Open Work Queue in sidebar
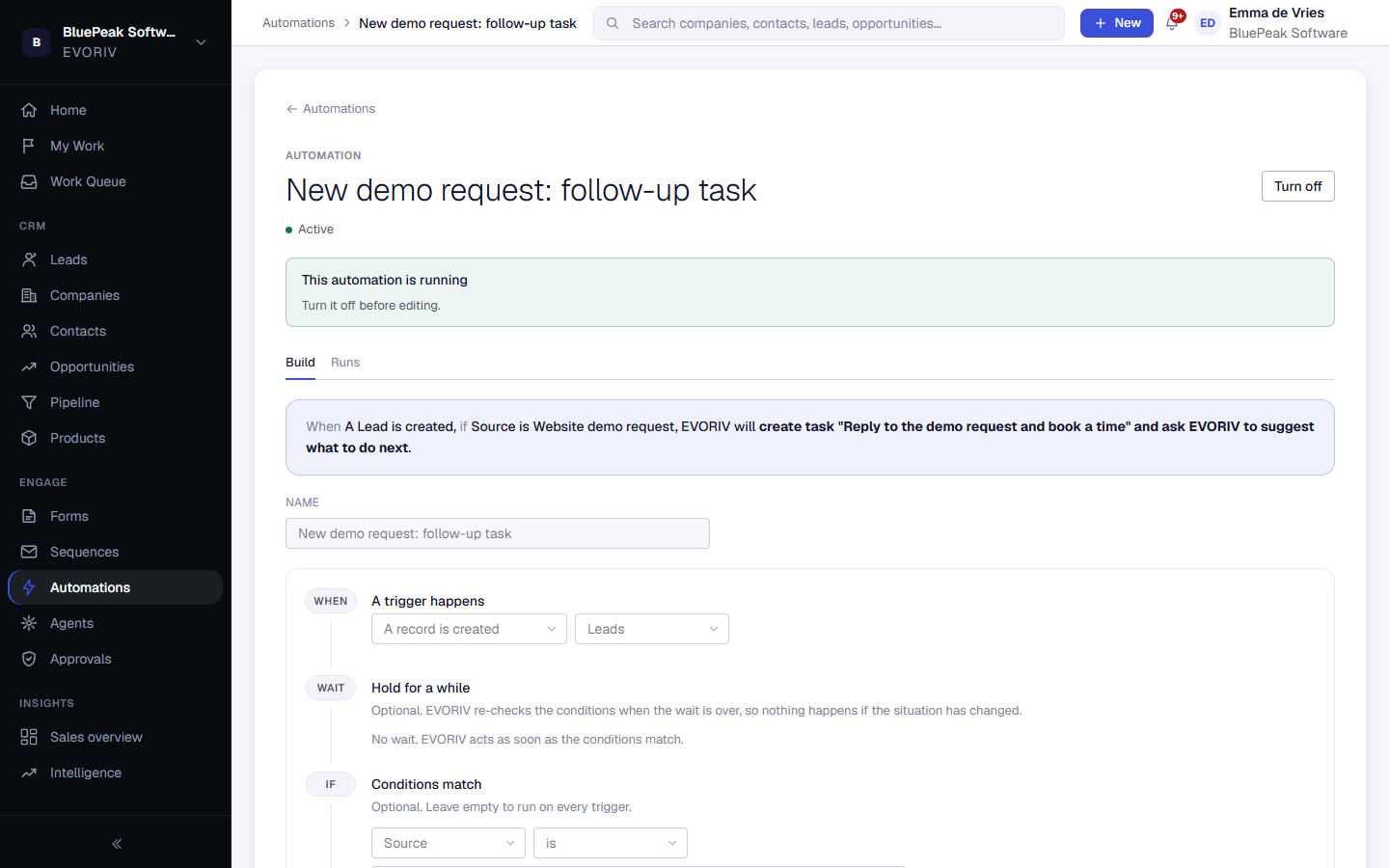Image resolution: width=1389 pixels, height=868 pixels. (x=116, y=181)
